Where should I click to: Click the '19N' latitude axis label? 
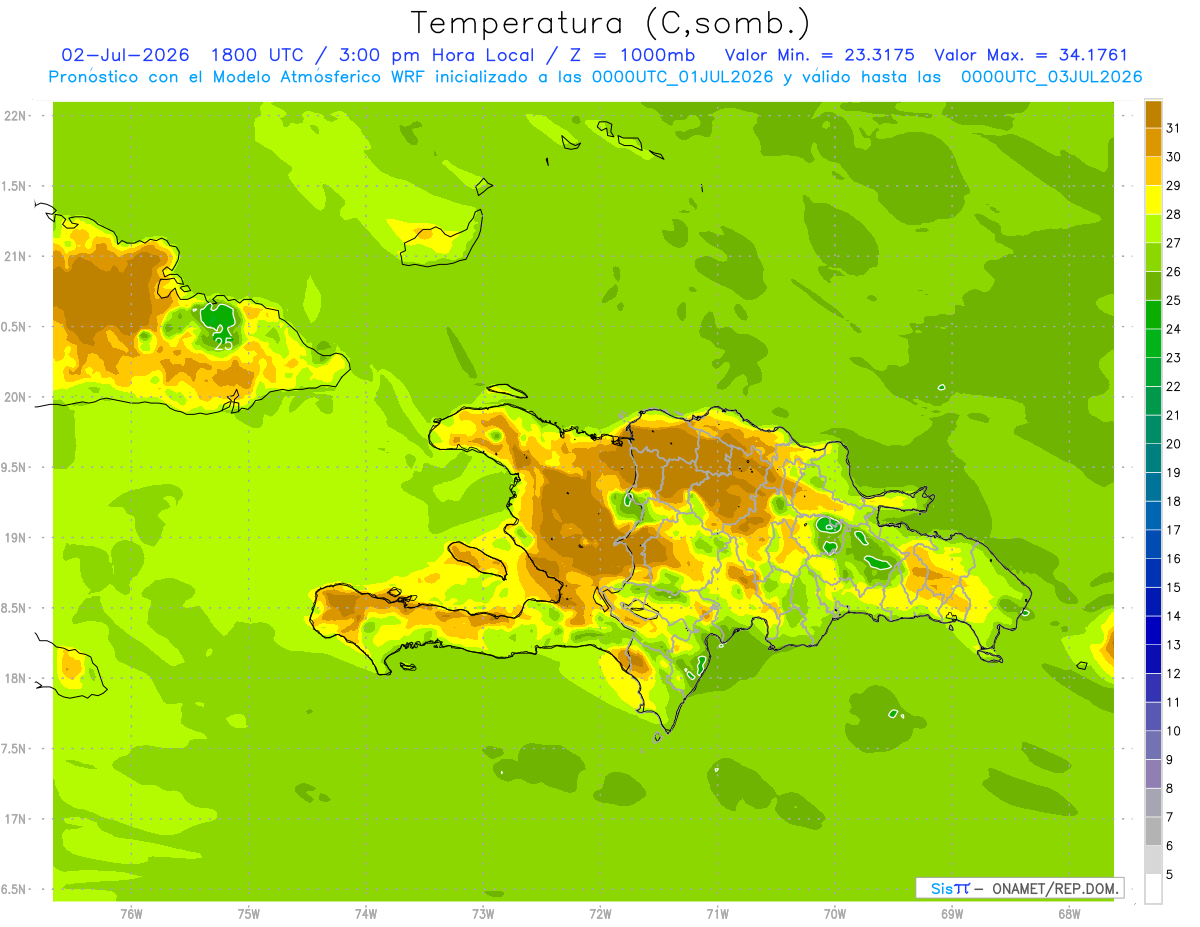tap(16, 538)
